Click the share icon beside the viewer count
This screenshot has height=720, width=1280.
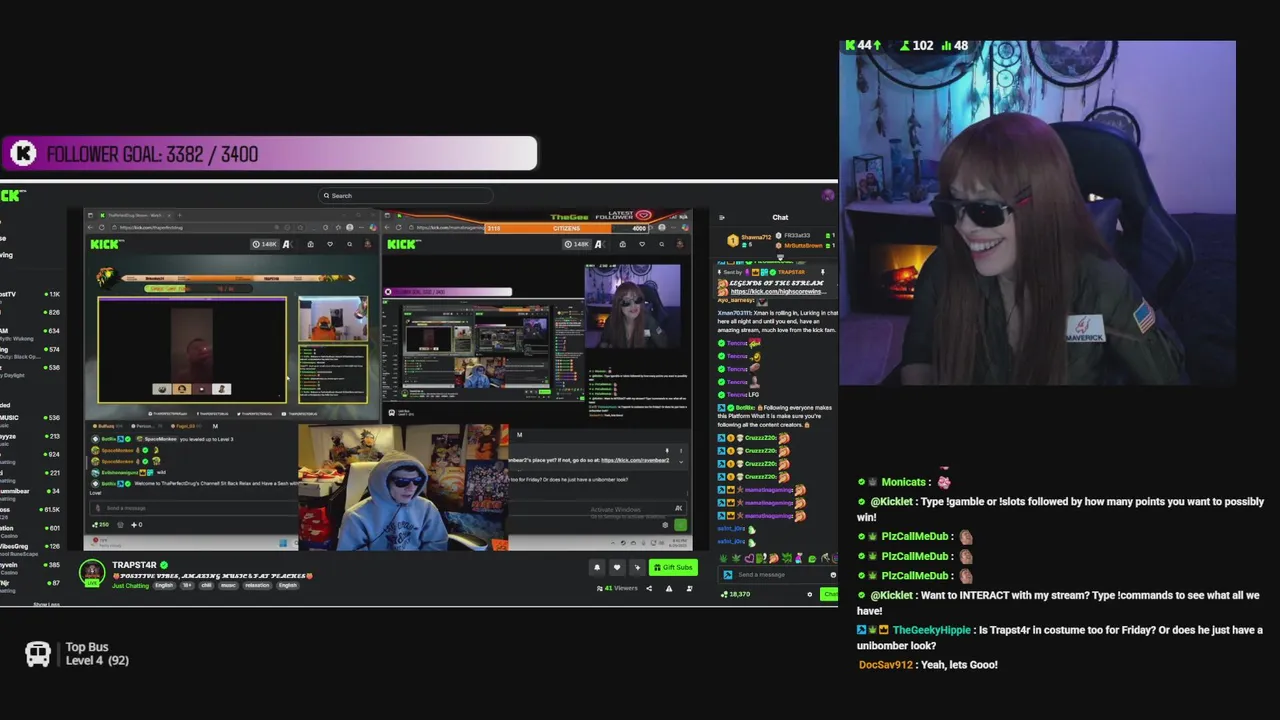[648, 588]
